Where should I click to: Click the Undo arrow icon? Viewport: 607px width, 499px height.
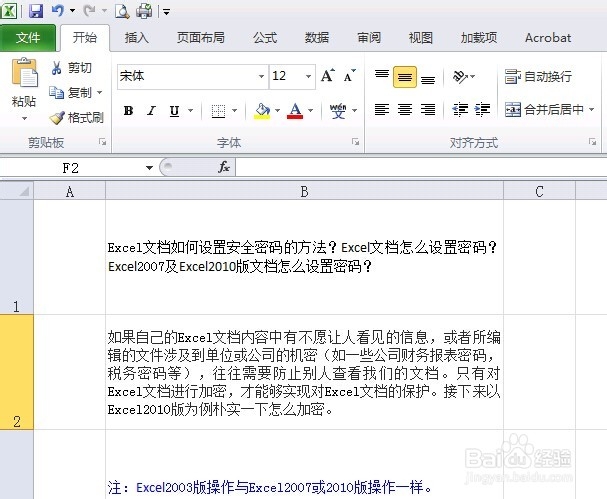tap(57, 10)
